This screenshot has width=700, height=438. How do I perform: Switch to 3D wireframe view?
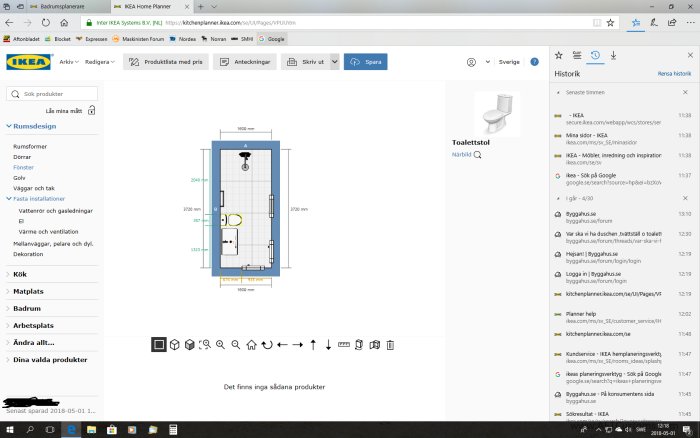click(x=175, y=345)
